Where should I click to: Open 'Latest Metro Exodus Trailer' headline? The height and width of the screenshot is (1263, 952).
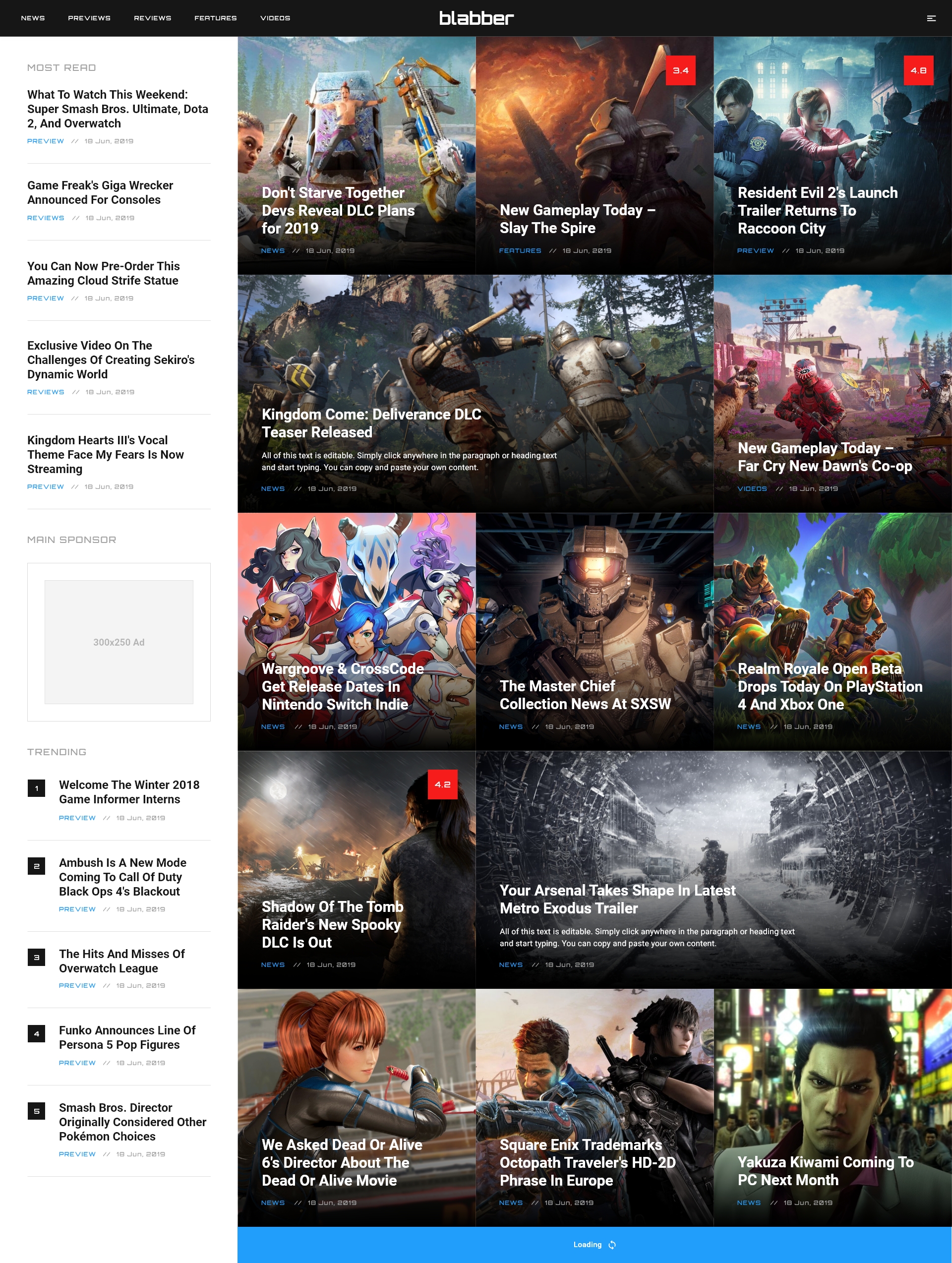[x=617, y=900]
